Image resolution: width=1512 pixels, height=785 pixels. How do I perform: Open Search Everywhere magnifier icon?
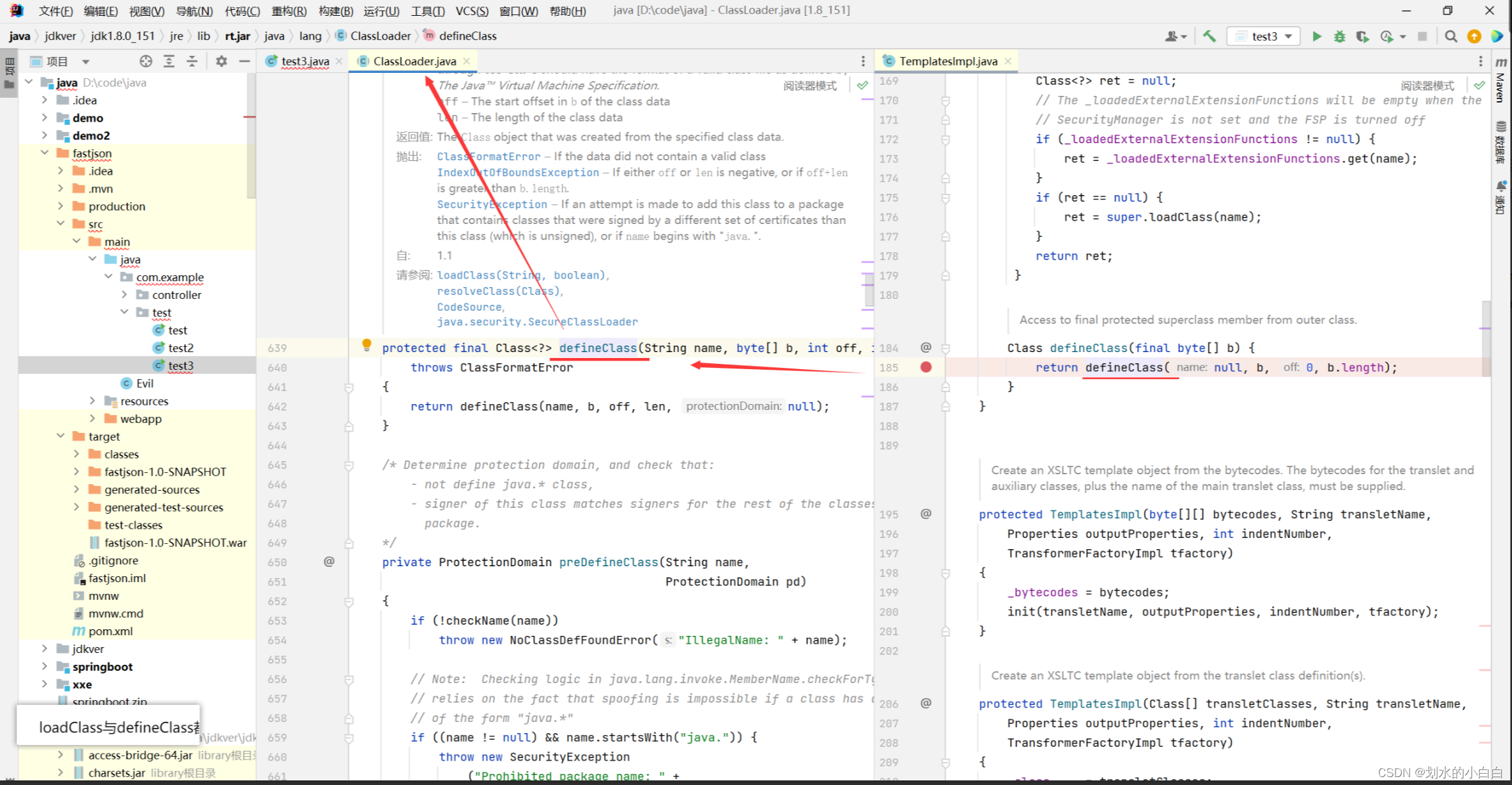click(x=1451, y=36)
